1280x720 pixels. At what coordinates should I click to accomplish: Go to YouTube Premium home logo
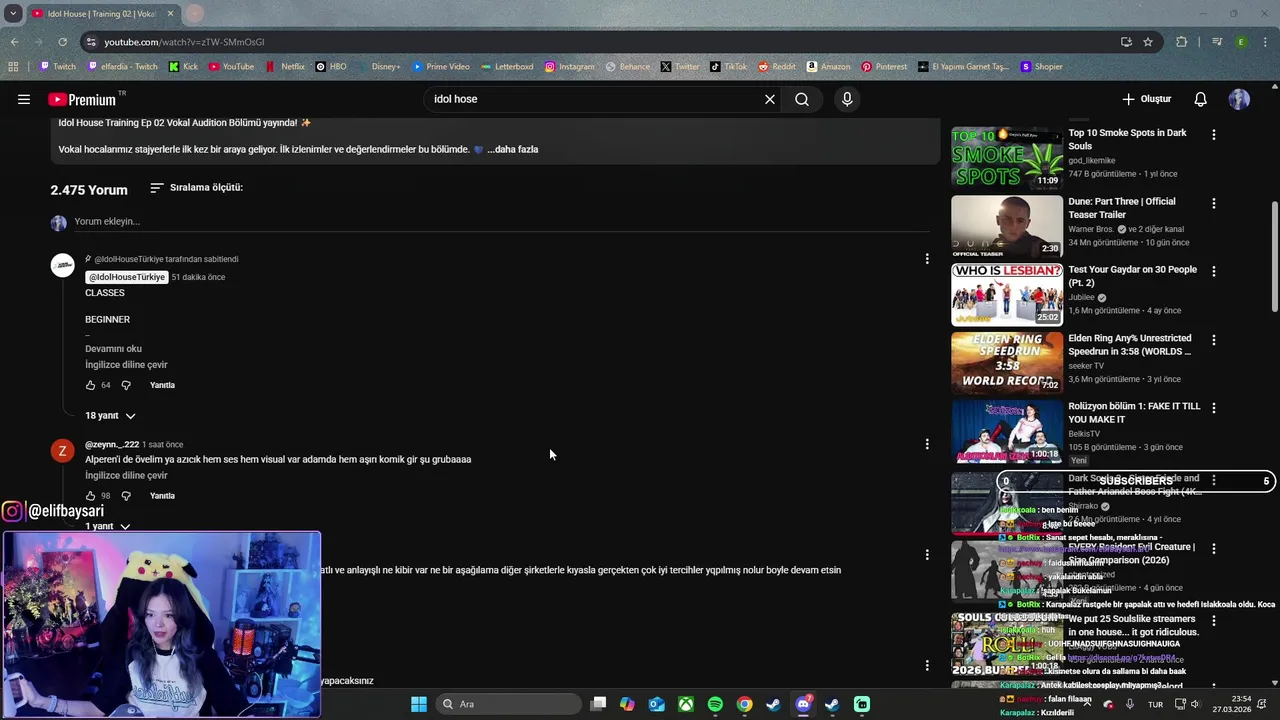pos(82,99)
